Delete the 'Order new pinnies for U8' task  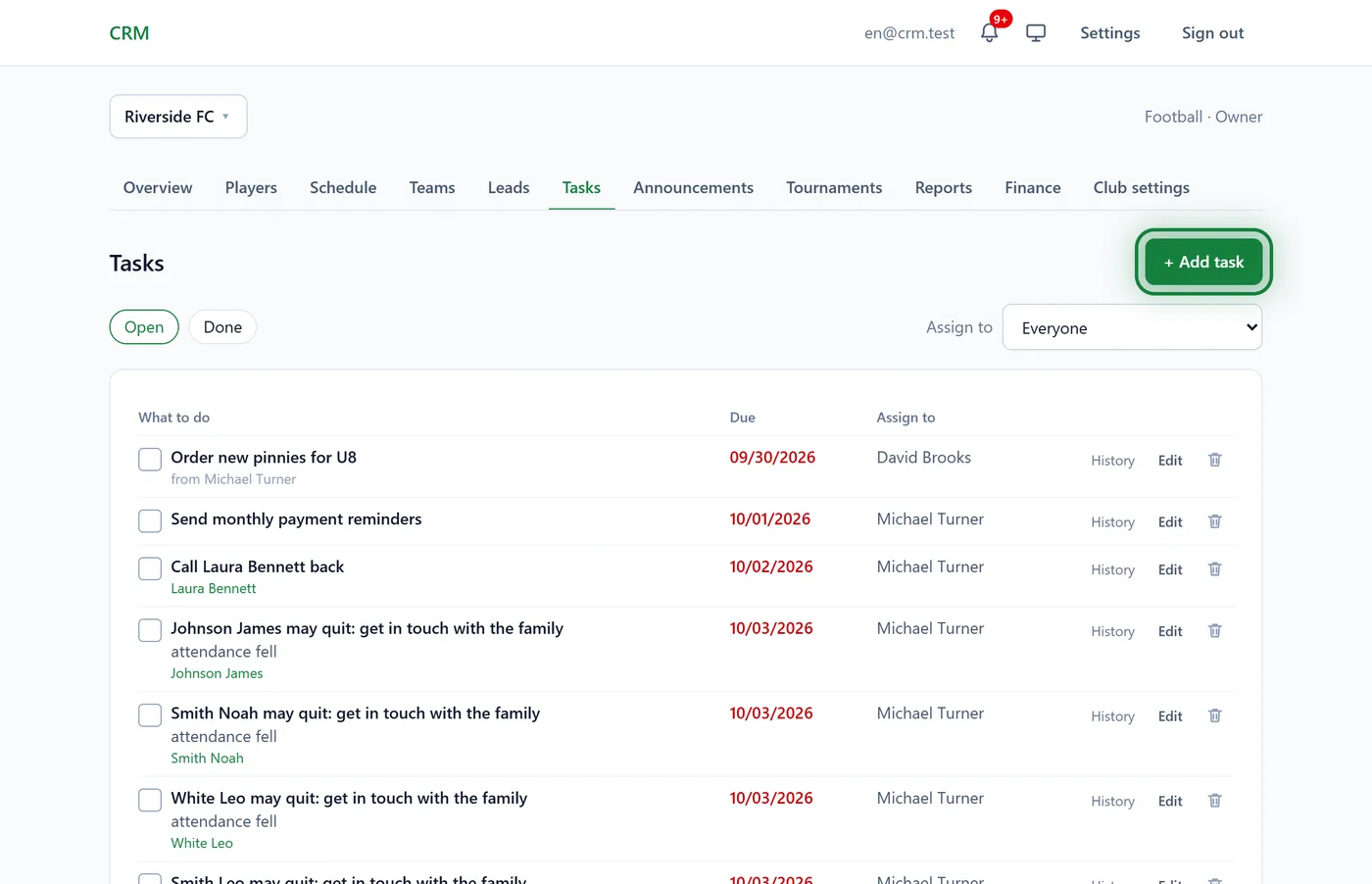pos(1215,460)
